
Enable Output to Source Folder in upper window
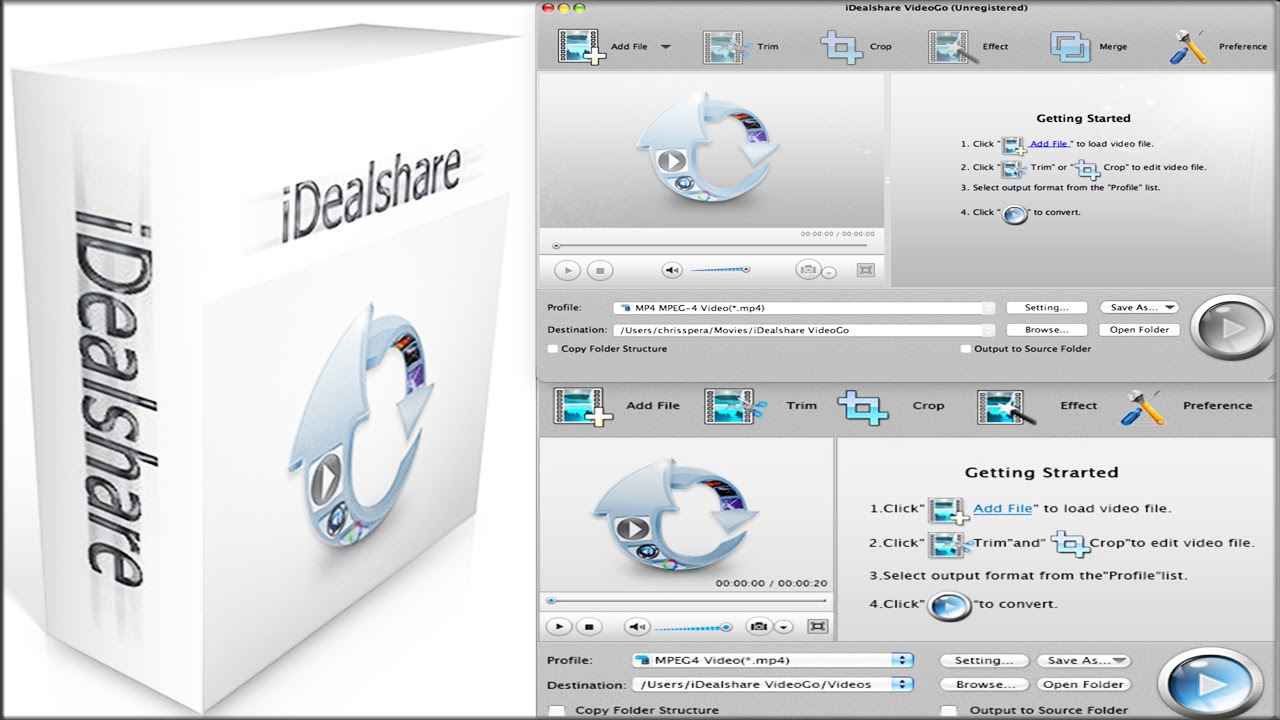966,349
